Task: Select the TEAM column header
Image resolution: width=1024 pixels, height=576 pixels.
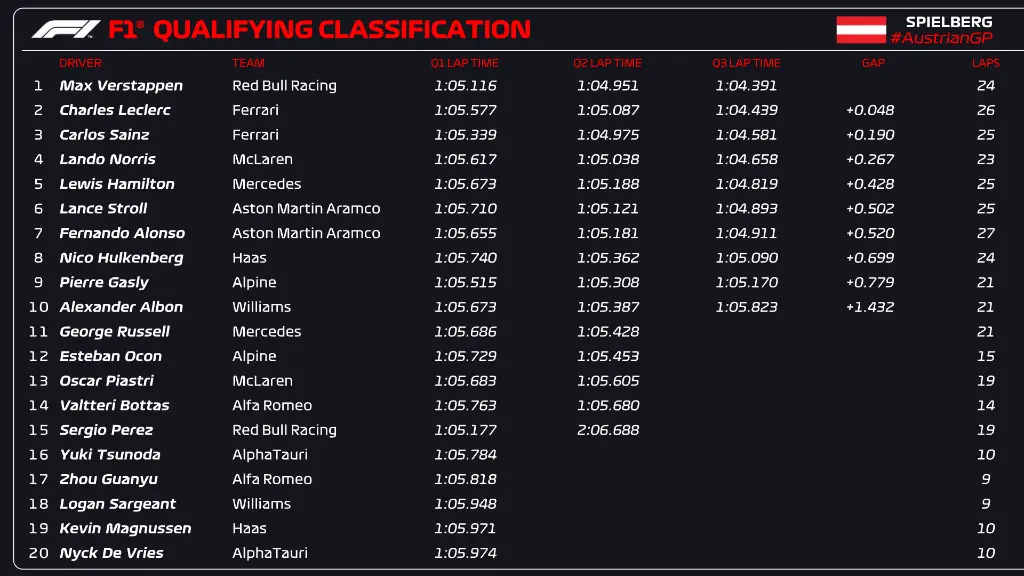Action: tap(248, 63)
